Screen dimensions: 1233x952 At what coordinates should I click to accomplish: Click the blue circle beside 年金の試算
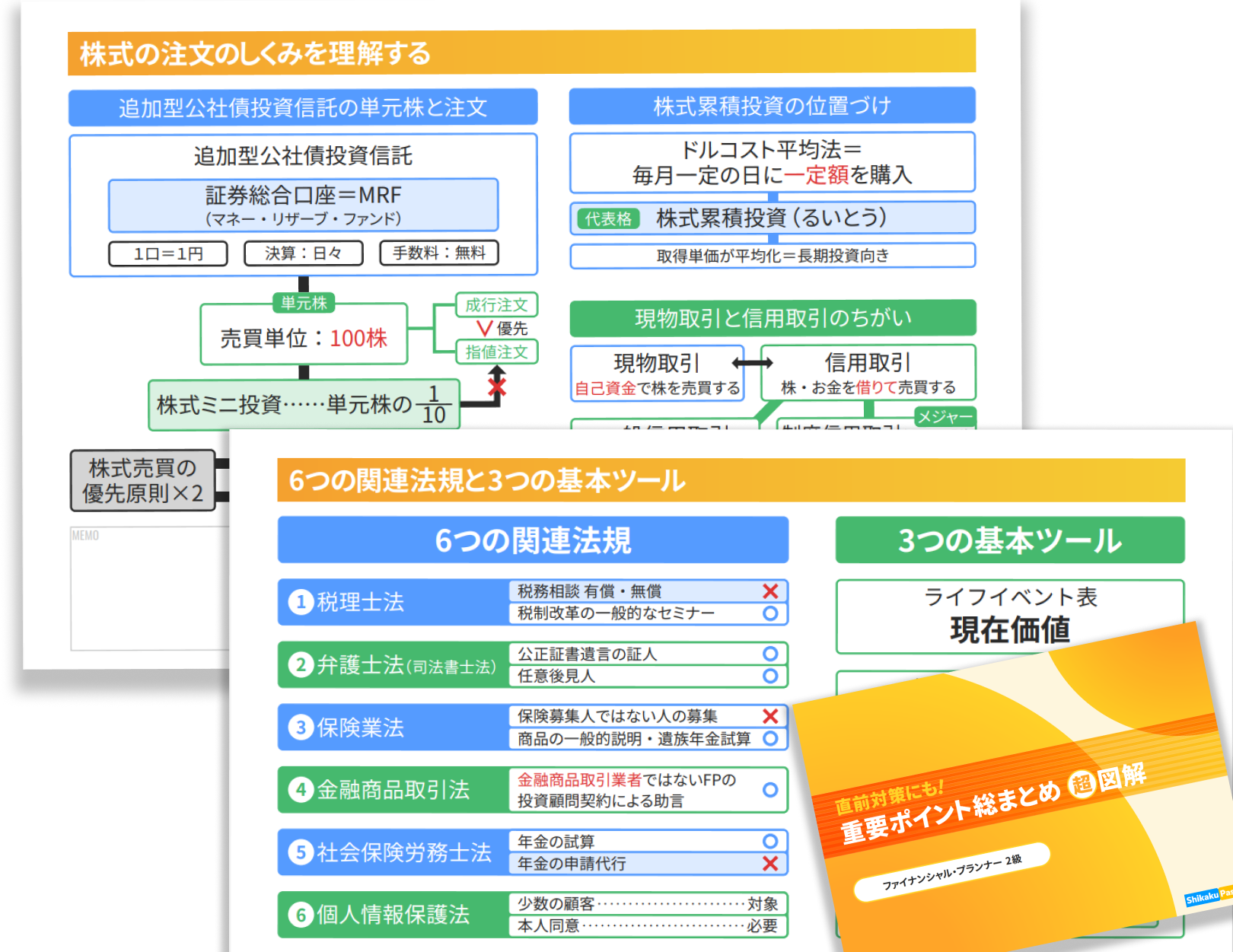(770, 841)
